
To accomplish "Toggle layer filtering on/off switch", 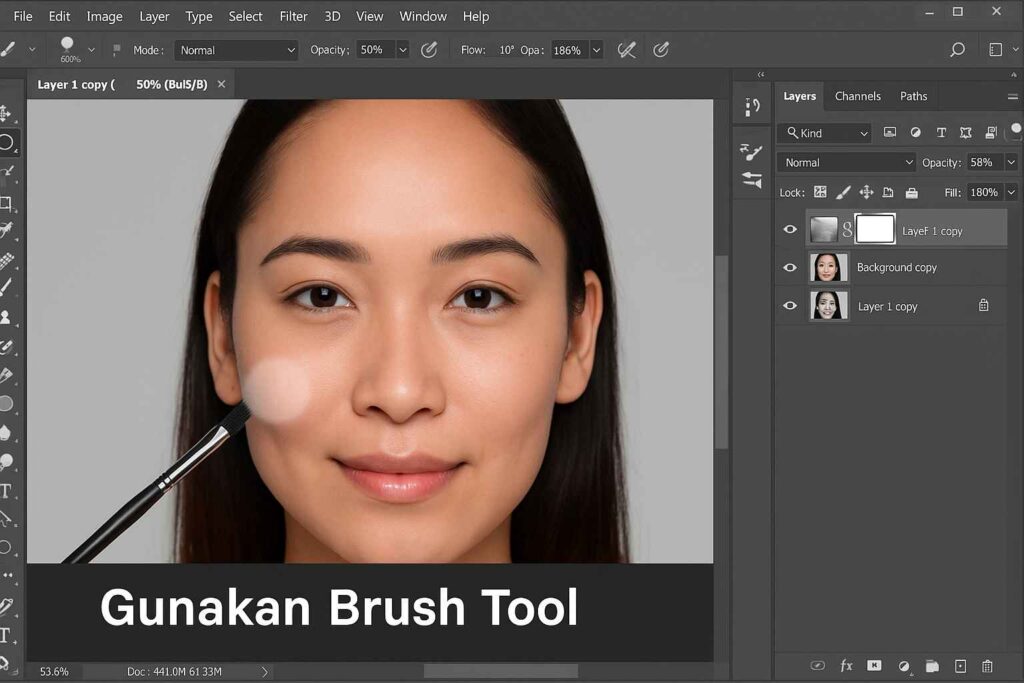I will tap(1016, 131).
